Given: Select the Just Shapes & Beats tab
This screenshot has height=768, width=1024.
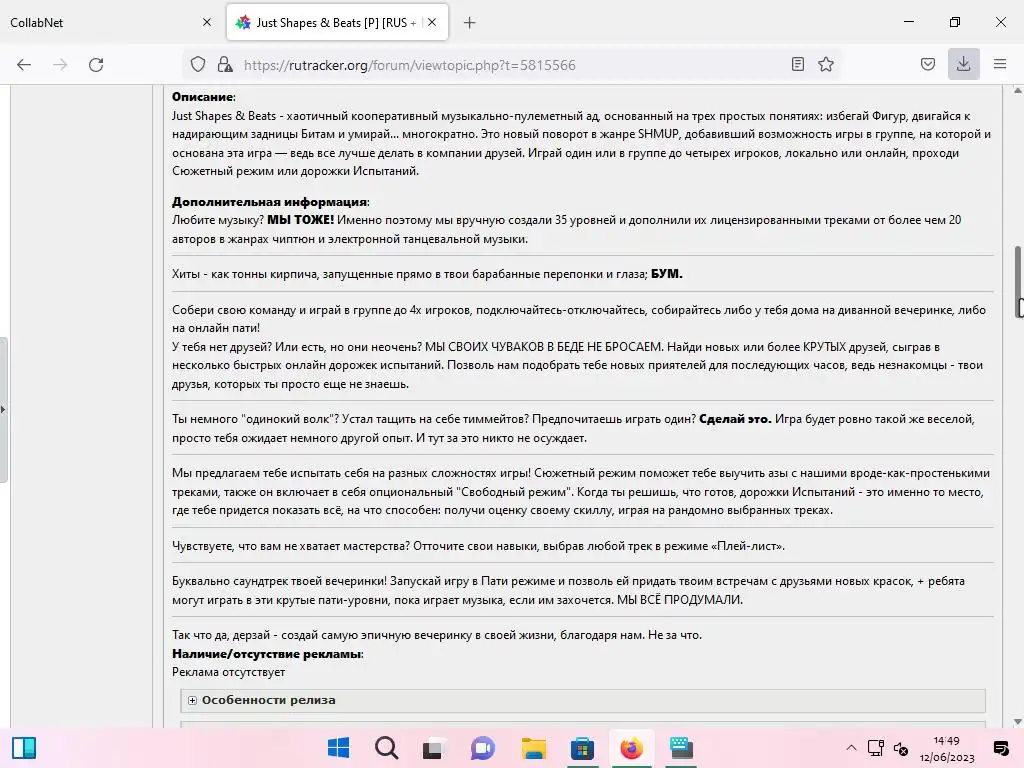Looking at the screenshot, I should (x=337, y=22).
